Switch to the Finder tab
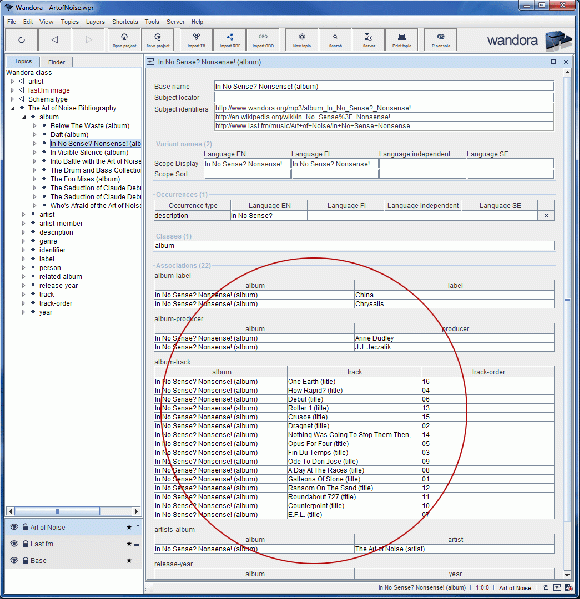This screenshot has width=580, height=599. [57, 62]
